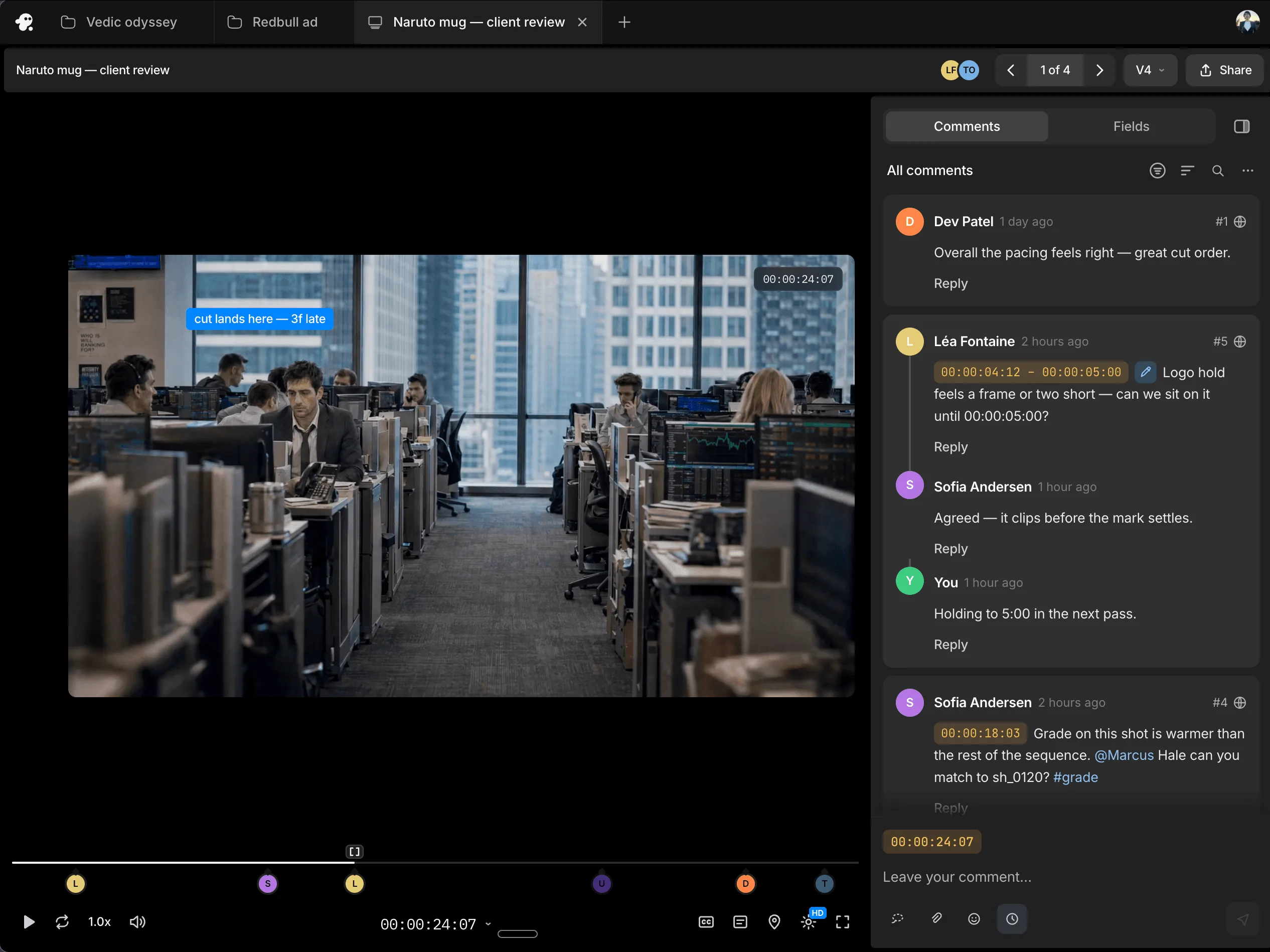Reply to Sofia's 'Agreed' comment
The image size is (1270, 952).
point(950,549)
